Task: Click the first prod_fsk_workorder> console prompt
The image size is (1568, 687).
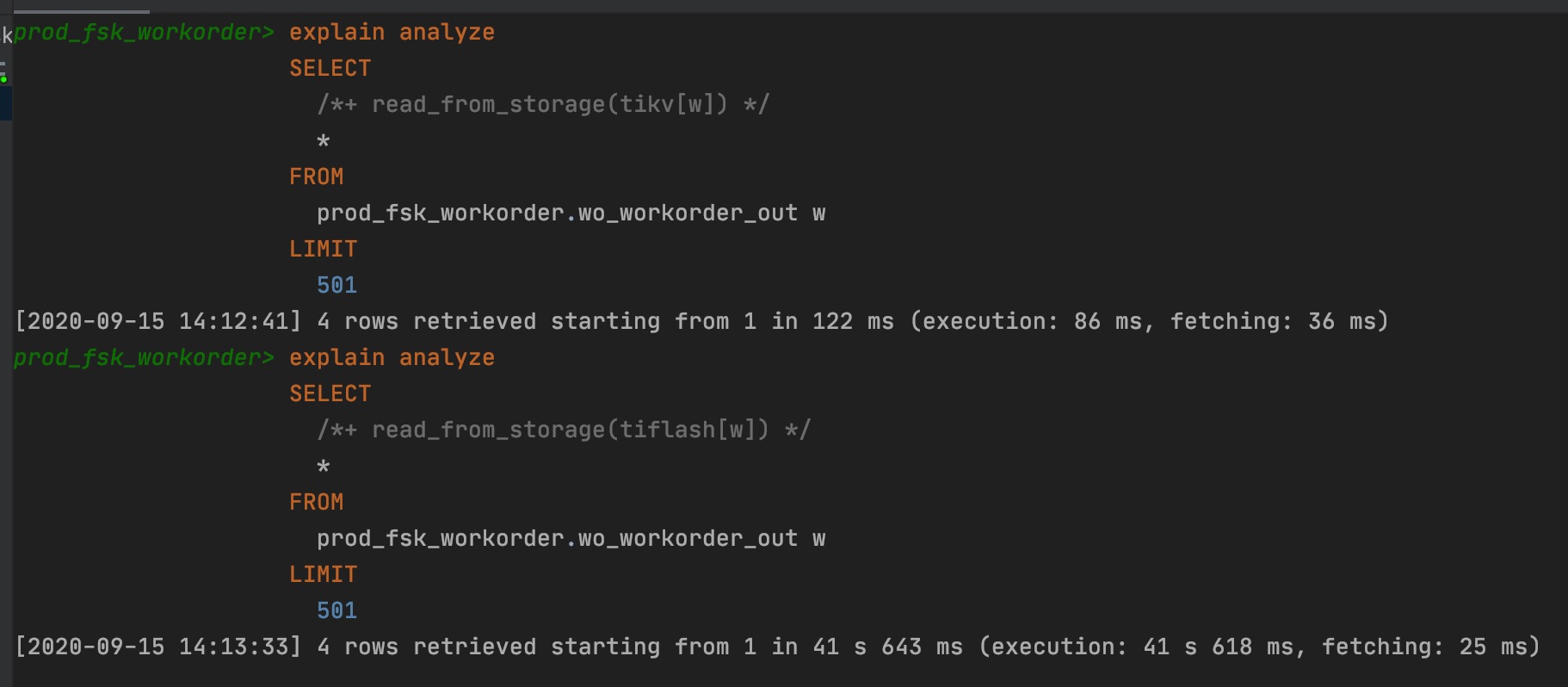Action: [144, 33]
